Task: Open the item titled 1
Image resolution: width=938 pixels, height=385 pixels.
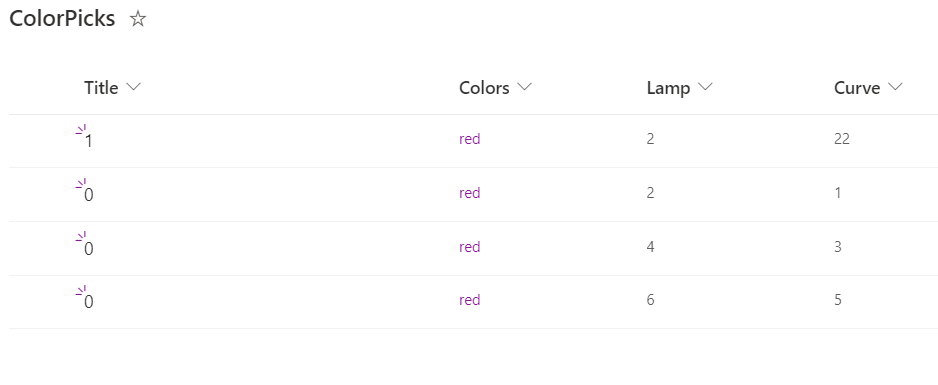Action: pos(89,142)
